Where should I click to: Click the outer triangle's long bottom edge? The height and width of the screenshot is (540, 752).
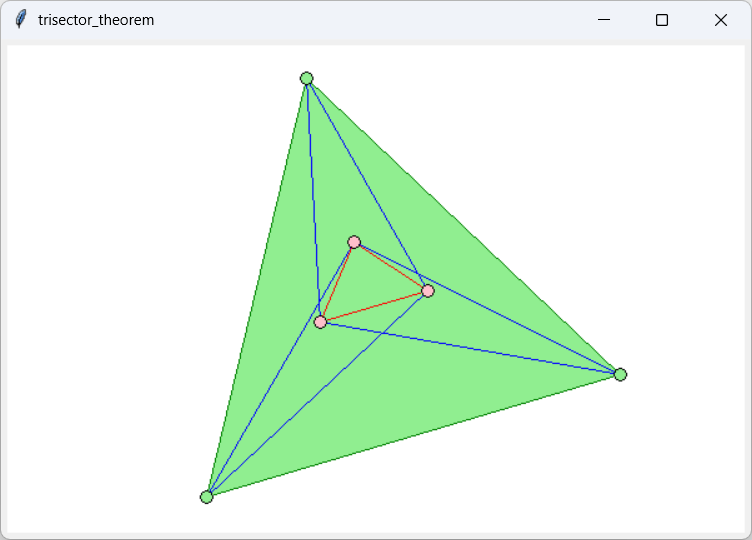coord(413,436)
